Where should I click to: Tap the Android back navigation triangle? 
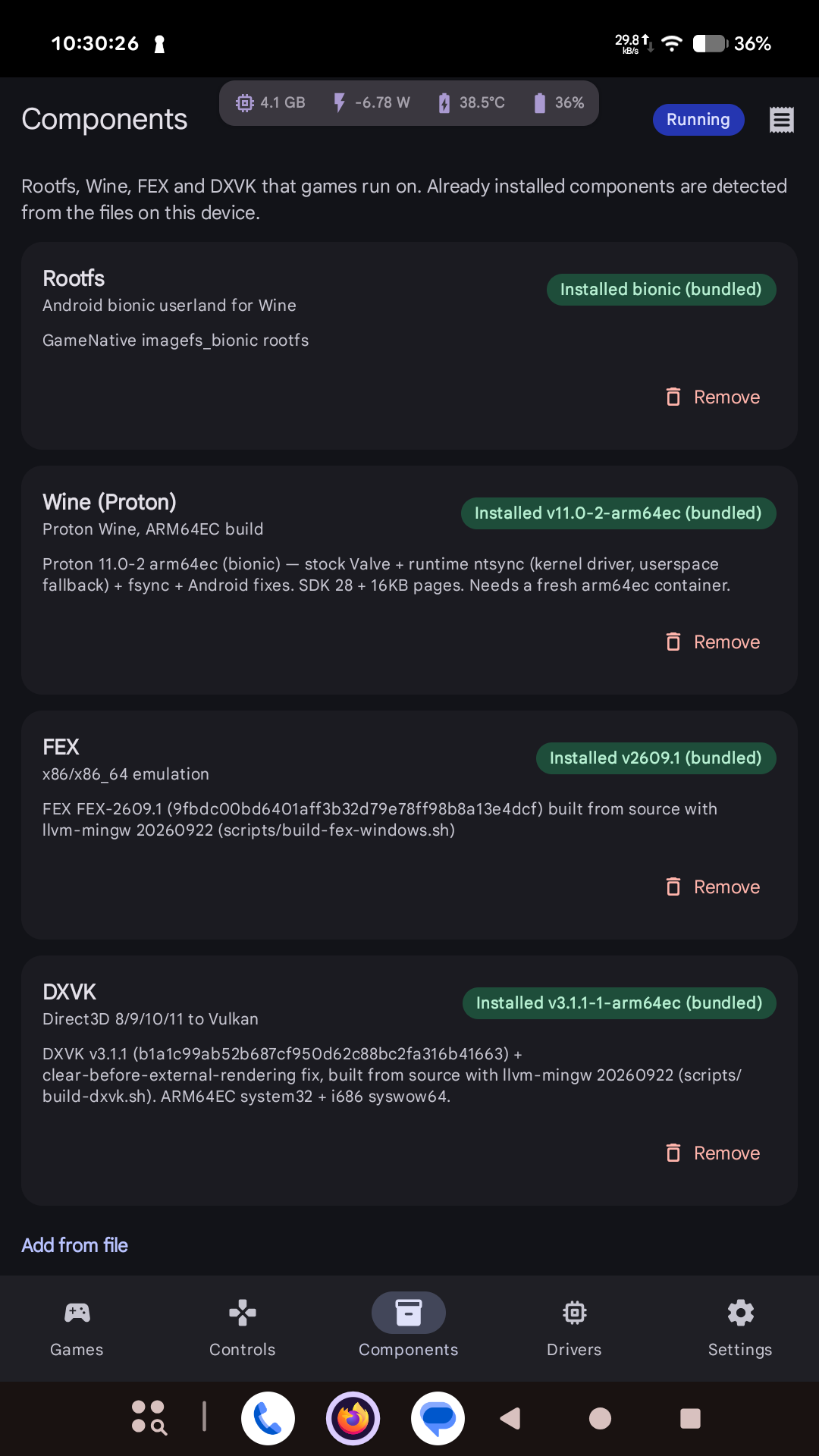tap(511, 1418)
